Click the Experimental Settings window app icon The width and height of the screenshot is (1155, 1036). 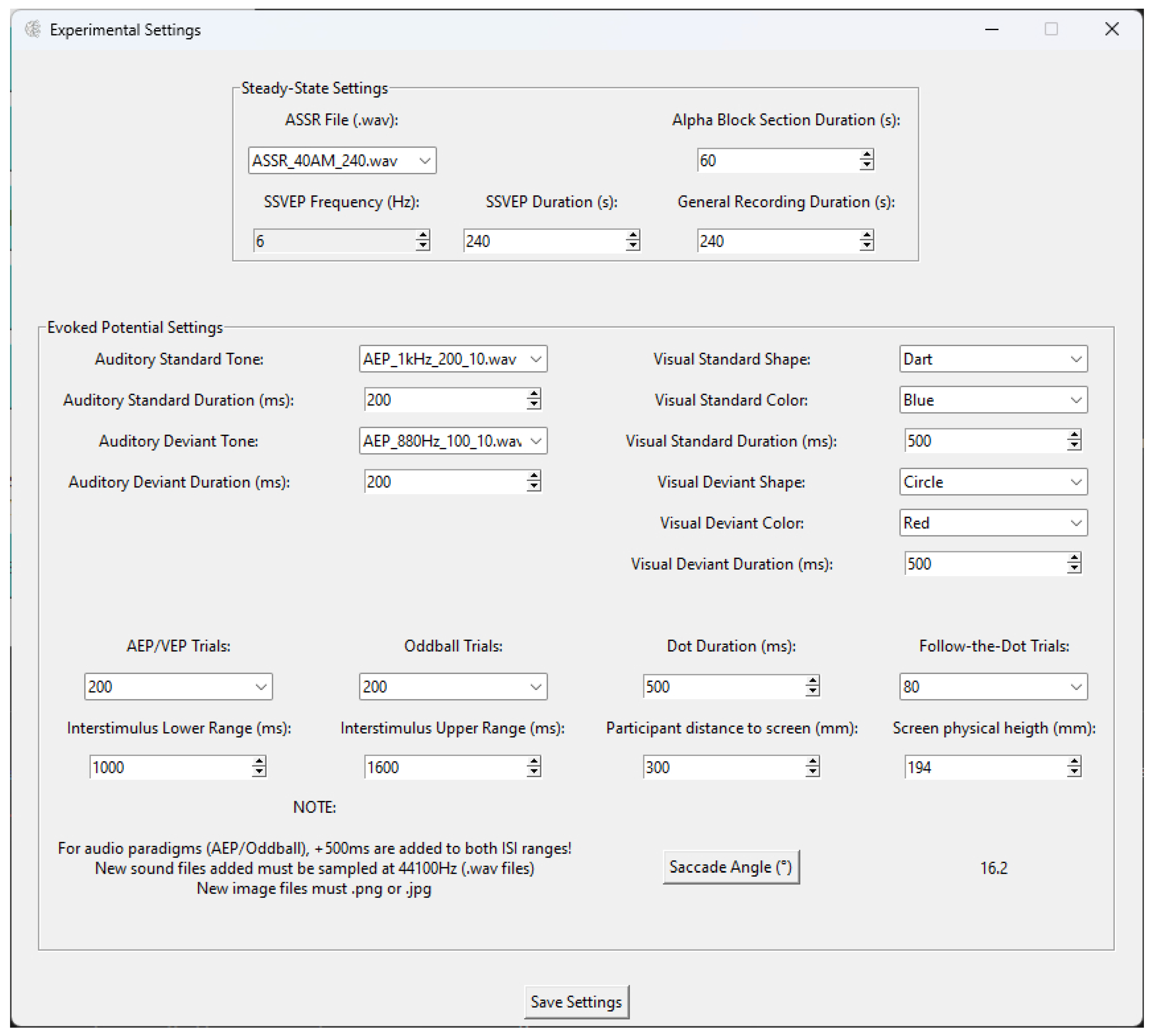[x=33, y=29]
